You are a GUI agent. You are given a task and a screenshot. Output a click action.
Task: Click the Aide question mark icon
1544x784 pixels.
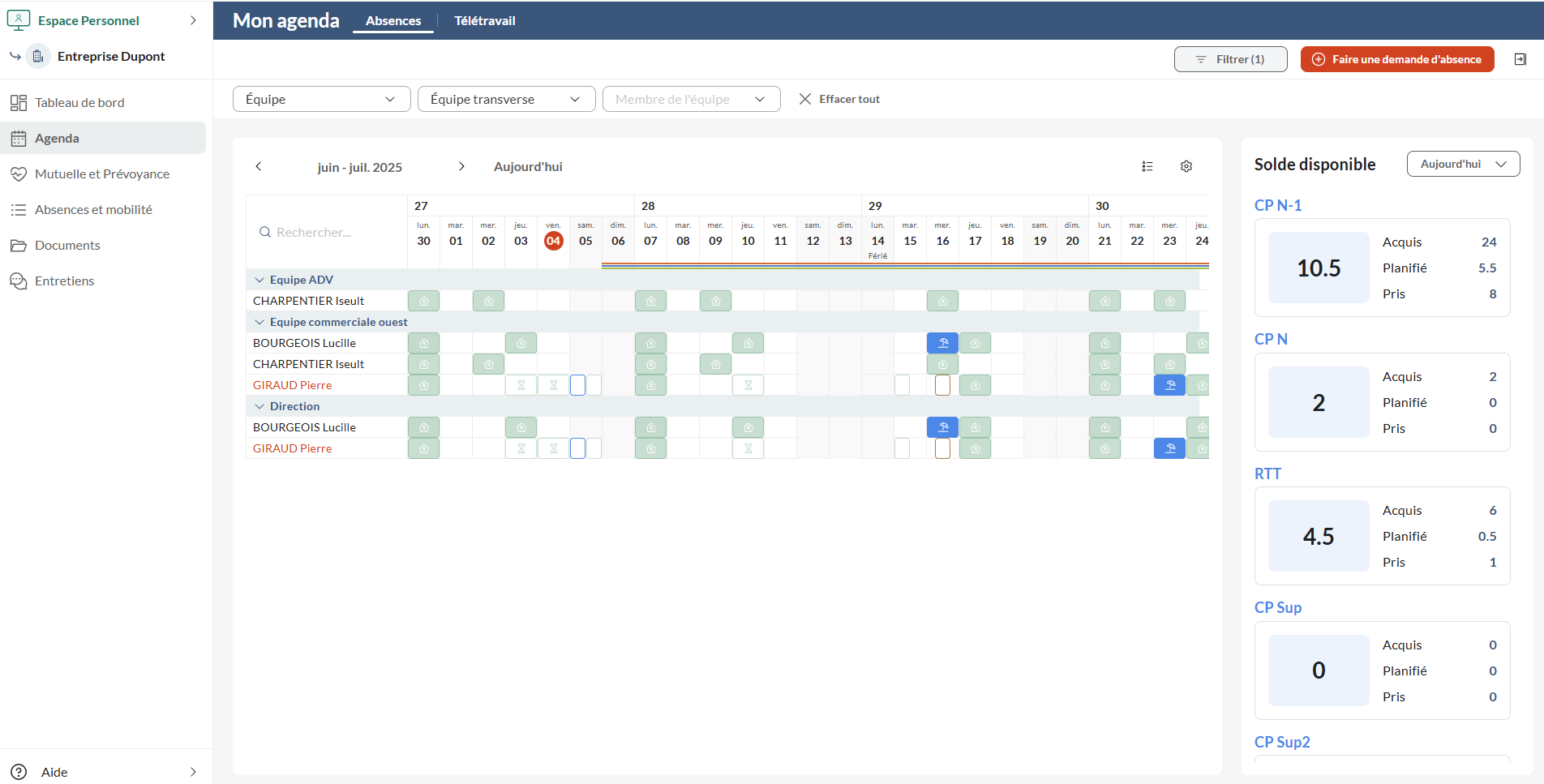pyautogui.click(x=19, y=772)
